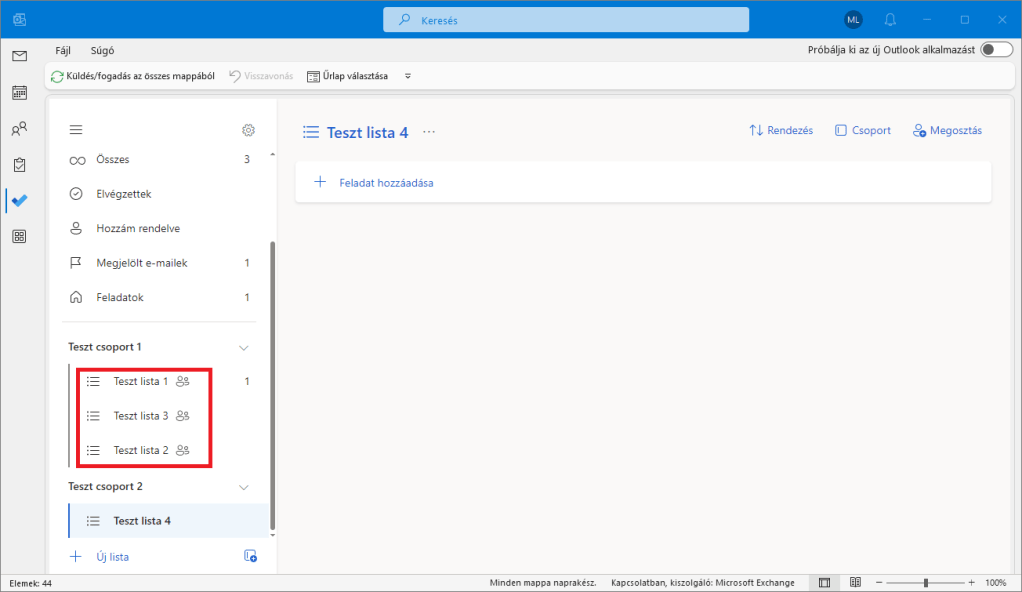This screenshot has width=1022, height=592.
Task: Open the More apps grid icon
Action: (19, 236)
